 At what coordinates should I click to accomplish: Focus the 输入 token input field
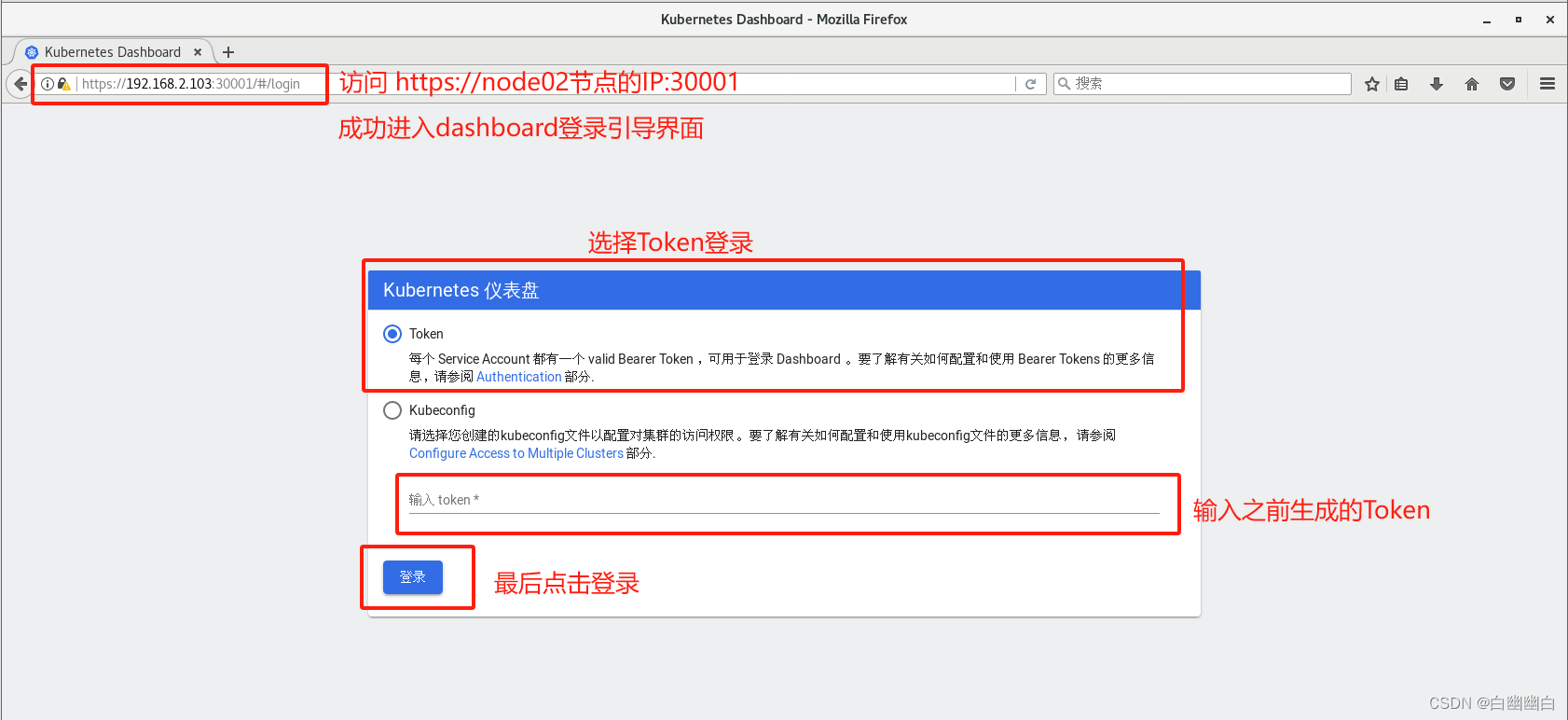784,501
